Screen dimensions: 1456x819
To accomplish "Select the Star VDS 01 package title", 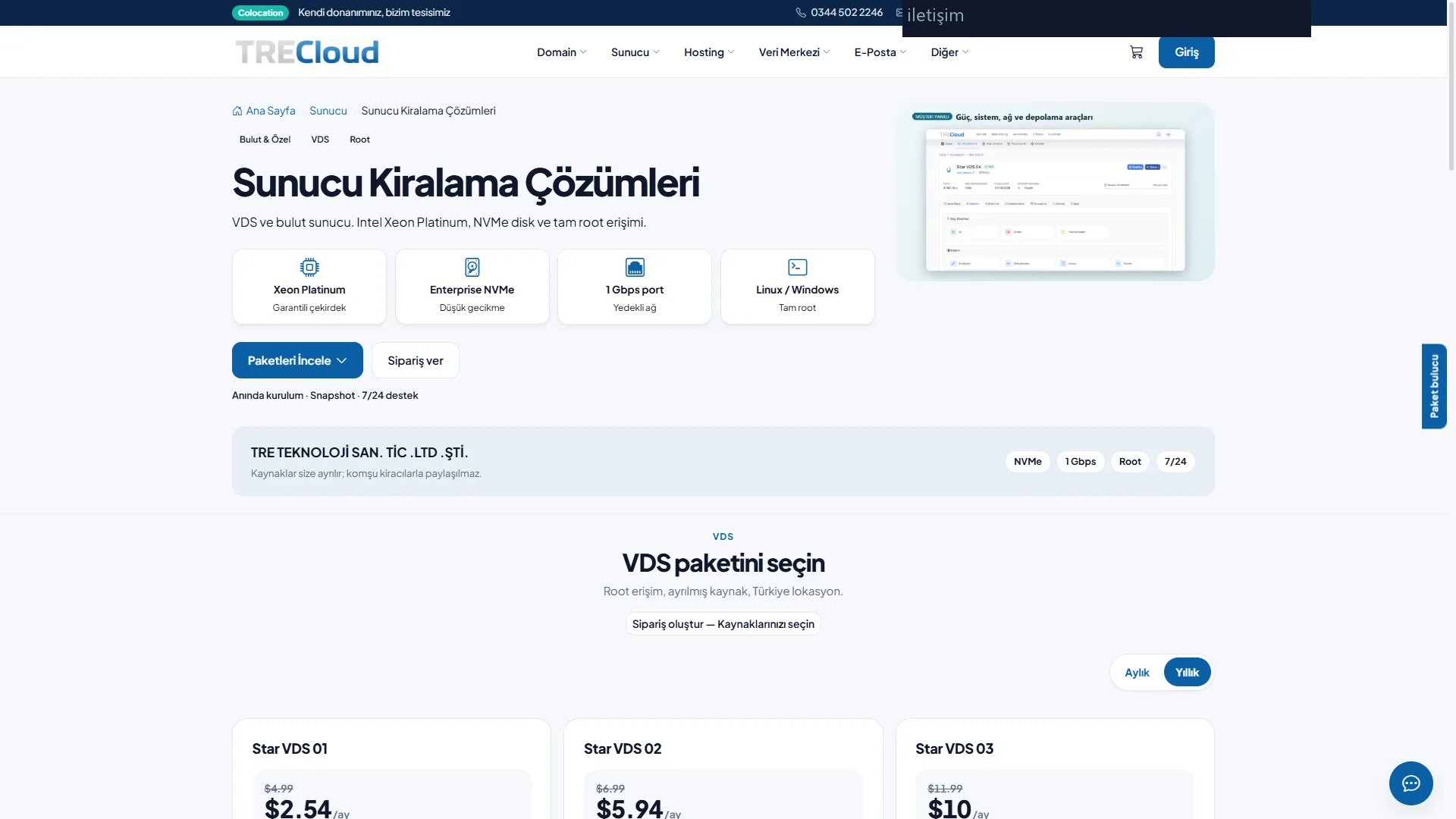I will click(290, 749).
